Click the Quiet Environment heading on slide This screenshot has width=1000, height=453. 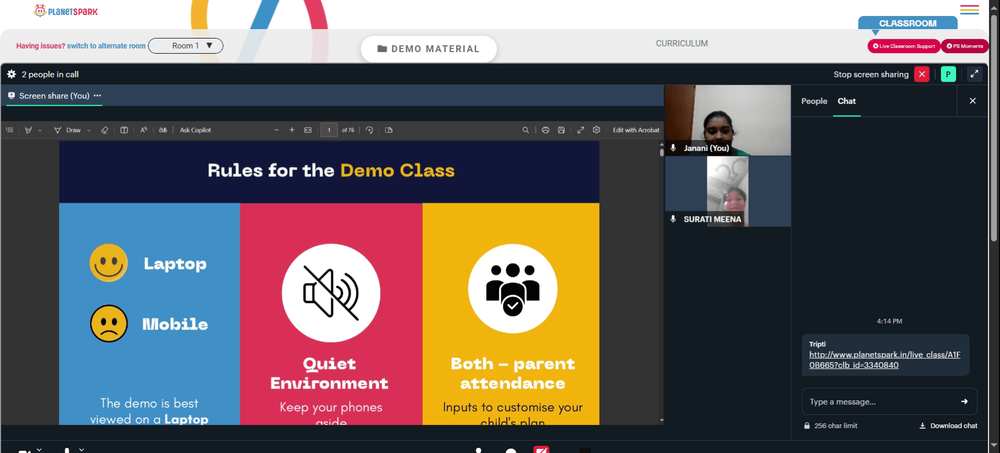[329, 373]
